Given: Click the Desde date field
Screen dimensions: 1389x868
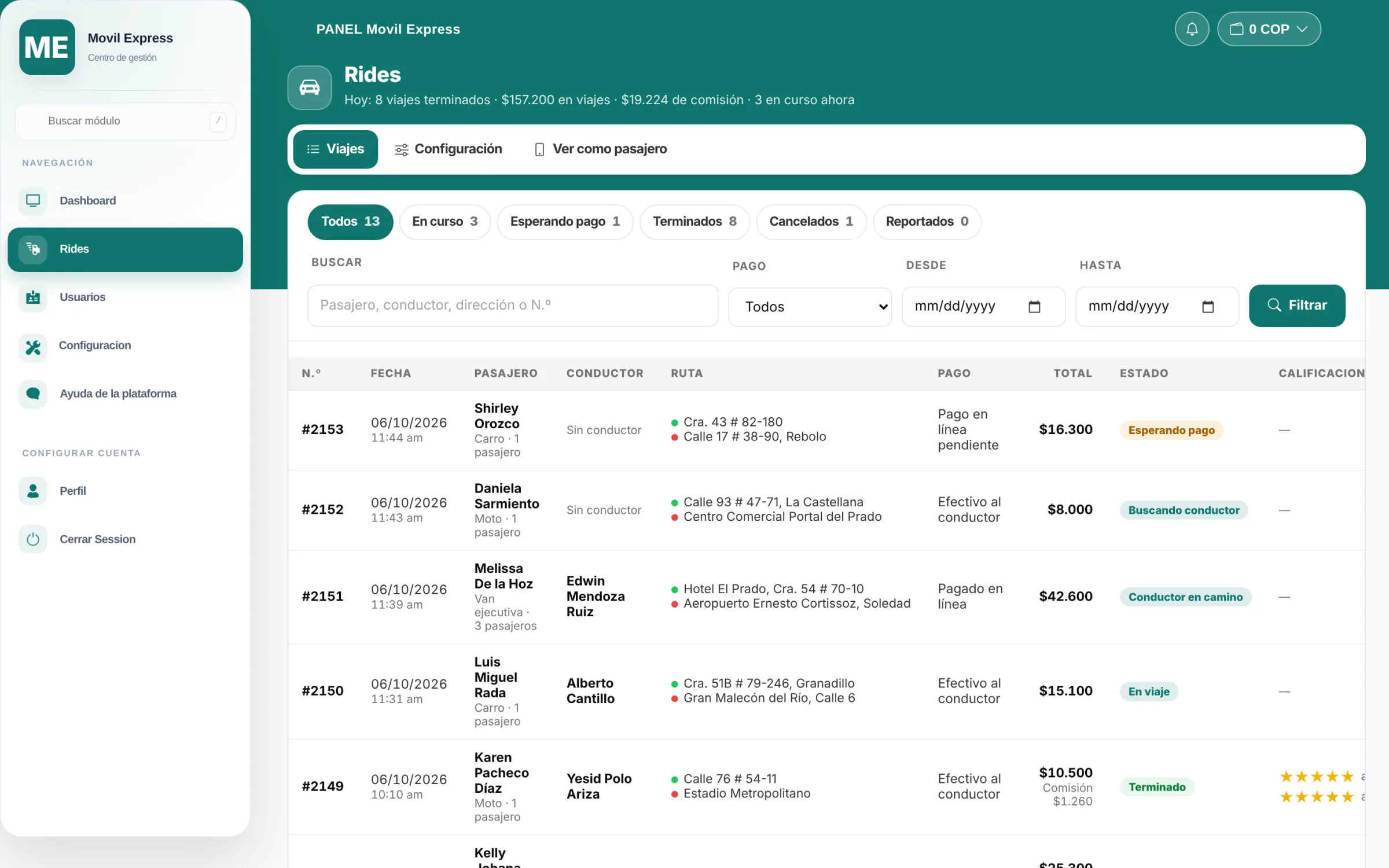Looking at the screenshot, I should [983, 307].
